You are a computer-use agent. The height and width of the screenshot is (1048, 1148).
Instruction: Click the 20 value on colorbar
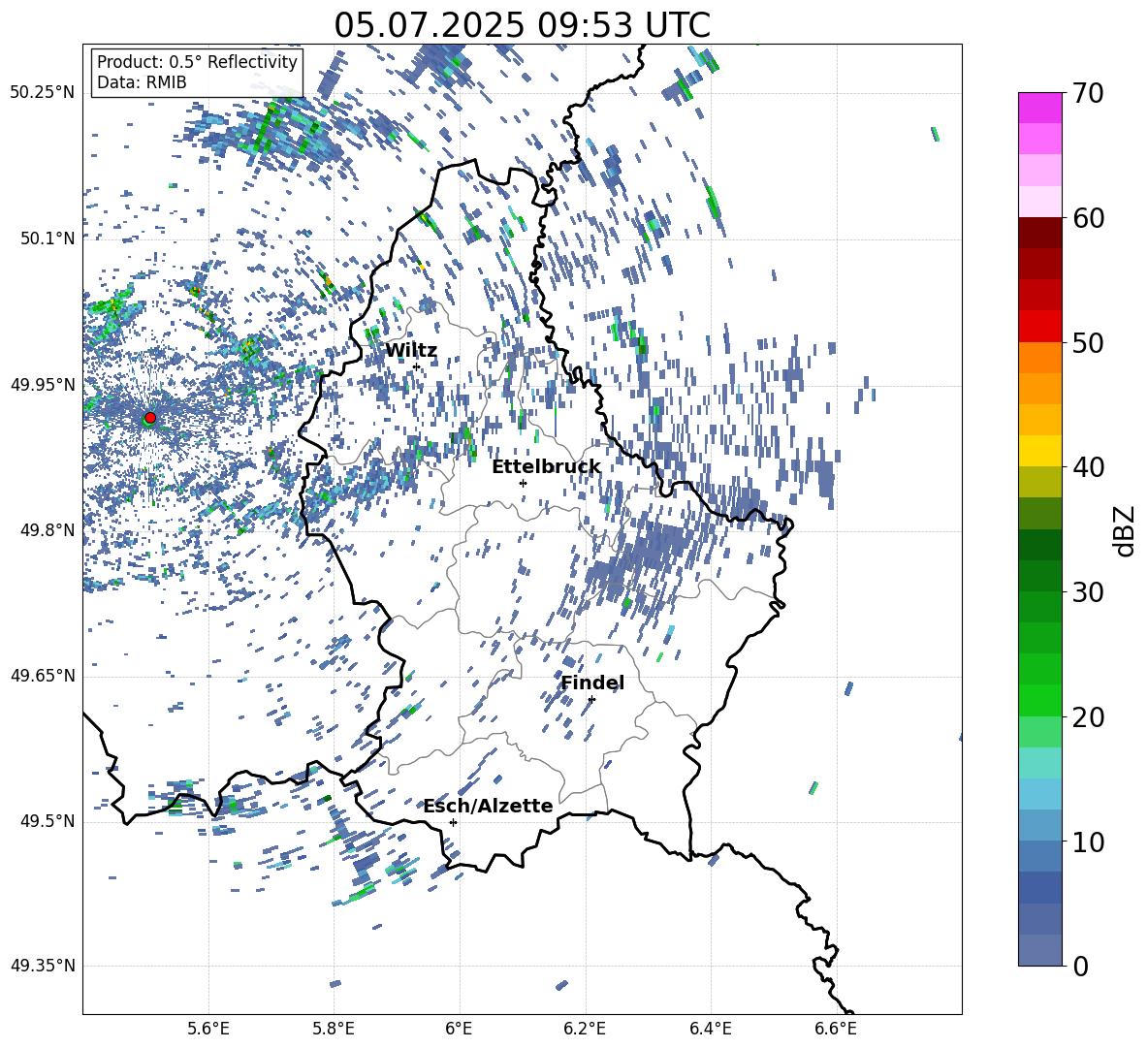(x=1088, y=717)
